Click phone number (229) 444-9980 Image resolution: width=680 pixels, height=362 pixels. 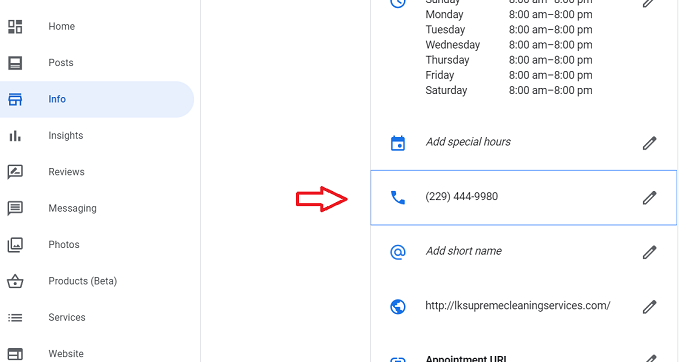coord(461,196)
